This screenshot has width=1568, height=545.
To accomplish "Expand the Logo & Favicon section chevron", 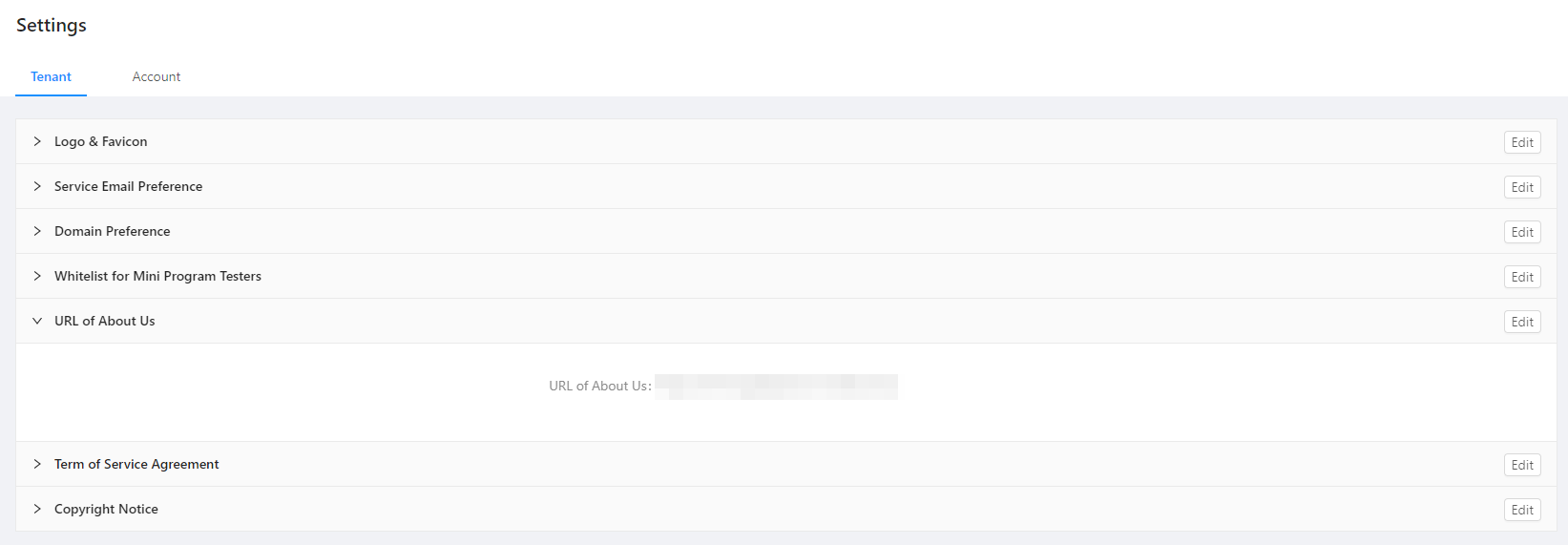I will [x=37, y=141].
